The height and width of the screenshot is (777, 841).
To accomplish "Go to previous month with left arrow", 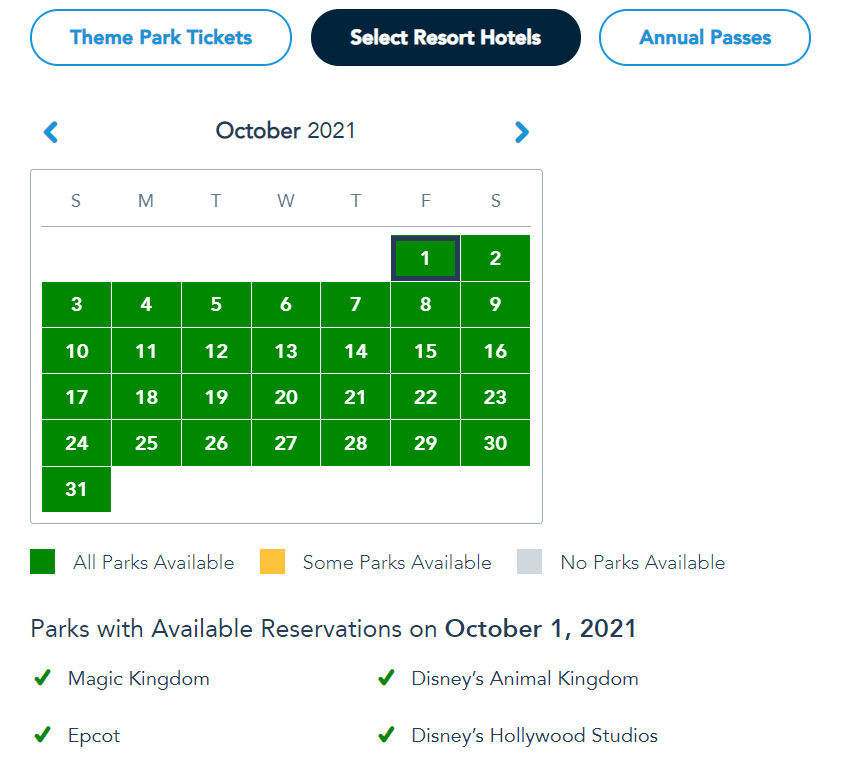I will pos(51,132).
